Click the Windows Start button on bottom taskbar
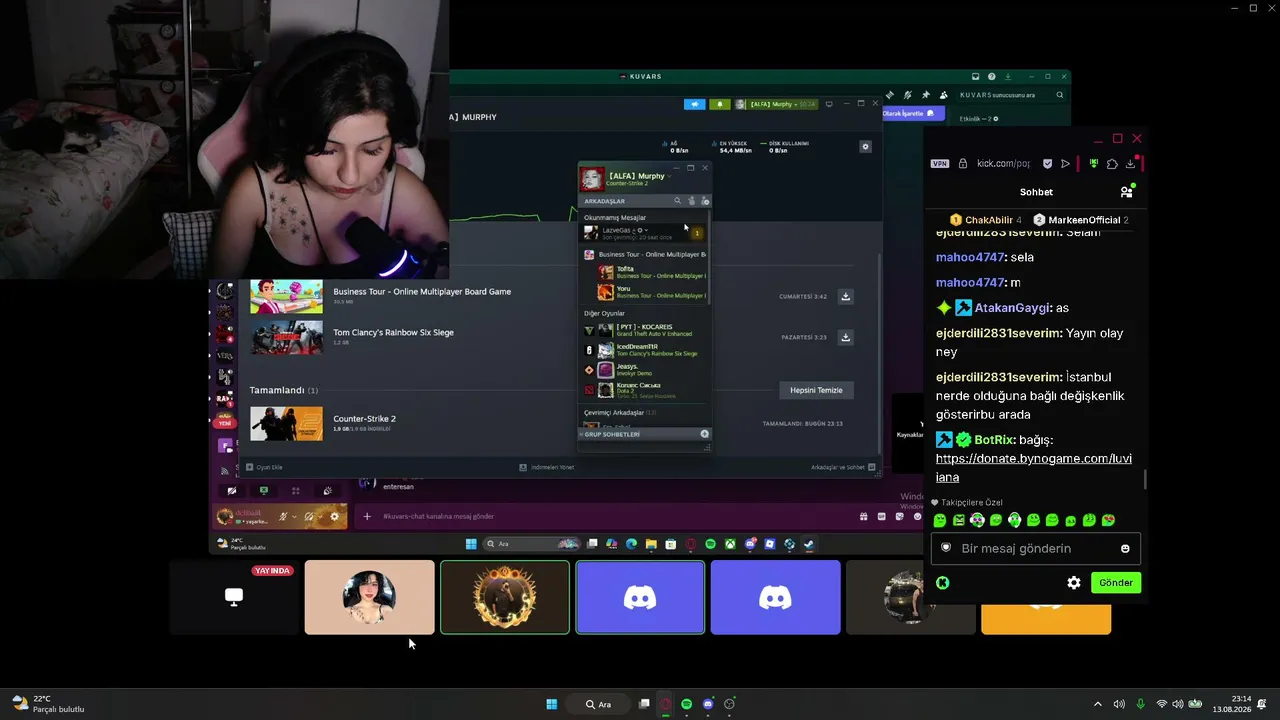 click(x=551, y=704)
